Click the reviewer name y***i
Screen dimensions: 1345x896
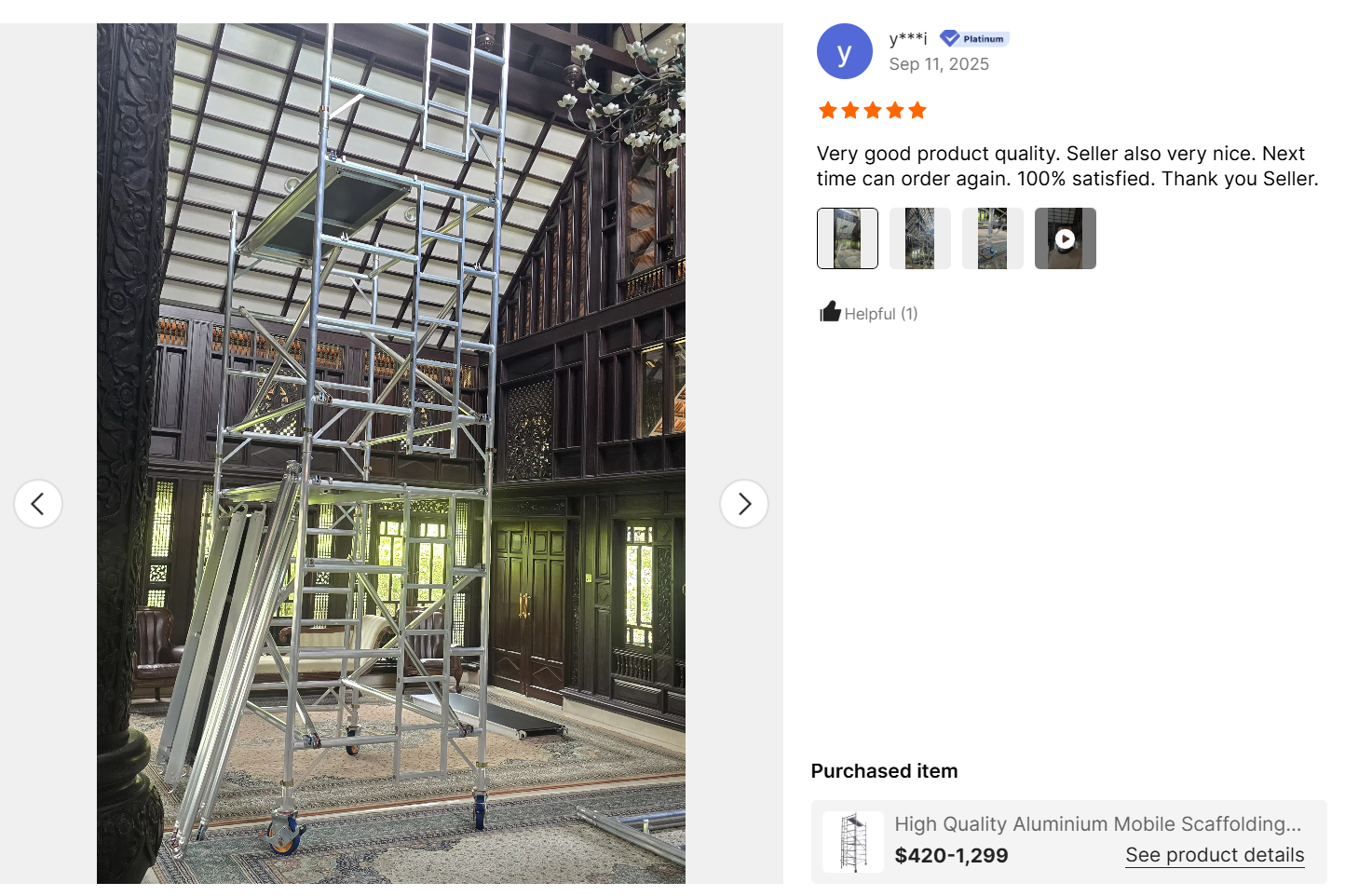click(x=907, y=38)
